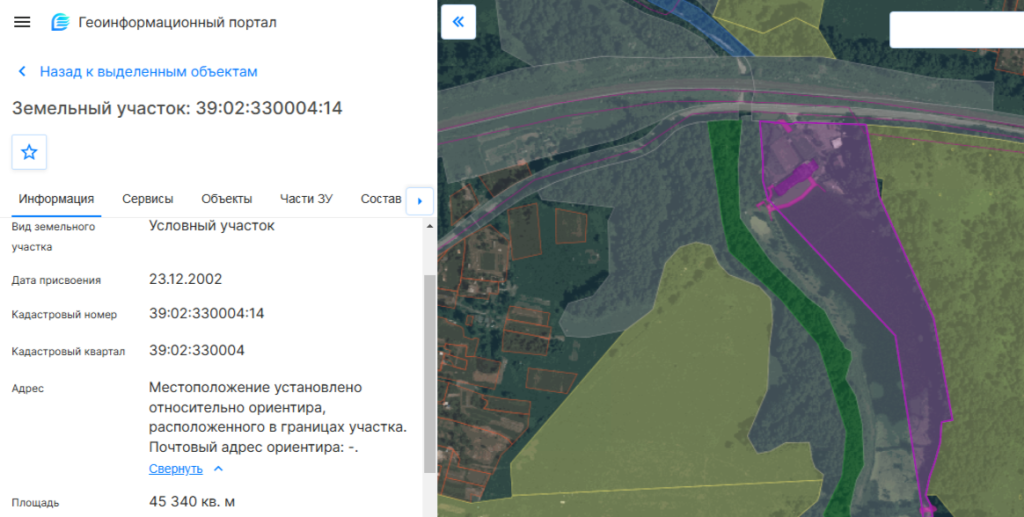Screen dimensions: 1024x517
Task: Click the info panel vertical scrollbar thumb
Action: [x=429, y=373]
